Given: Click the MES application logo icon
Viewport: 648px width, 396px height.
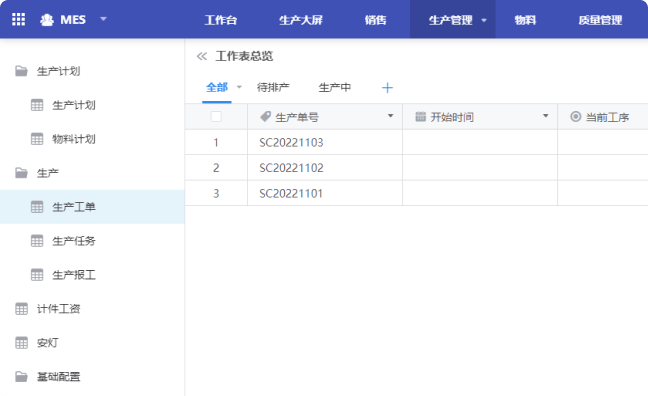Looking at the screenshot, I should pos(47,20).
